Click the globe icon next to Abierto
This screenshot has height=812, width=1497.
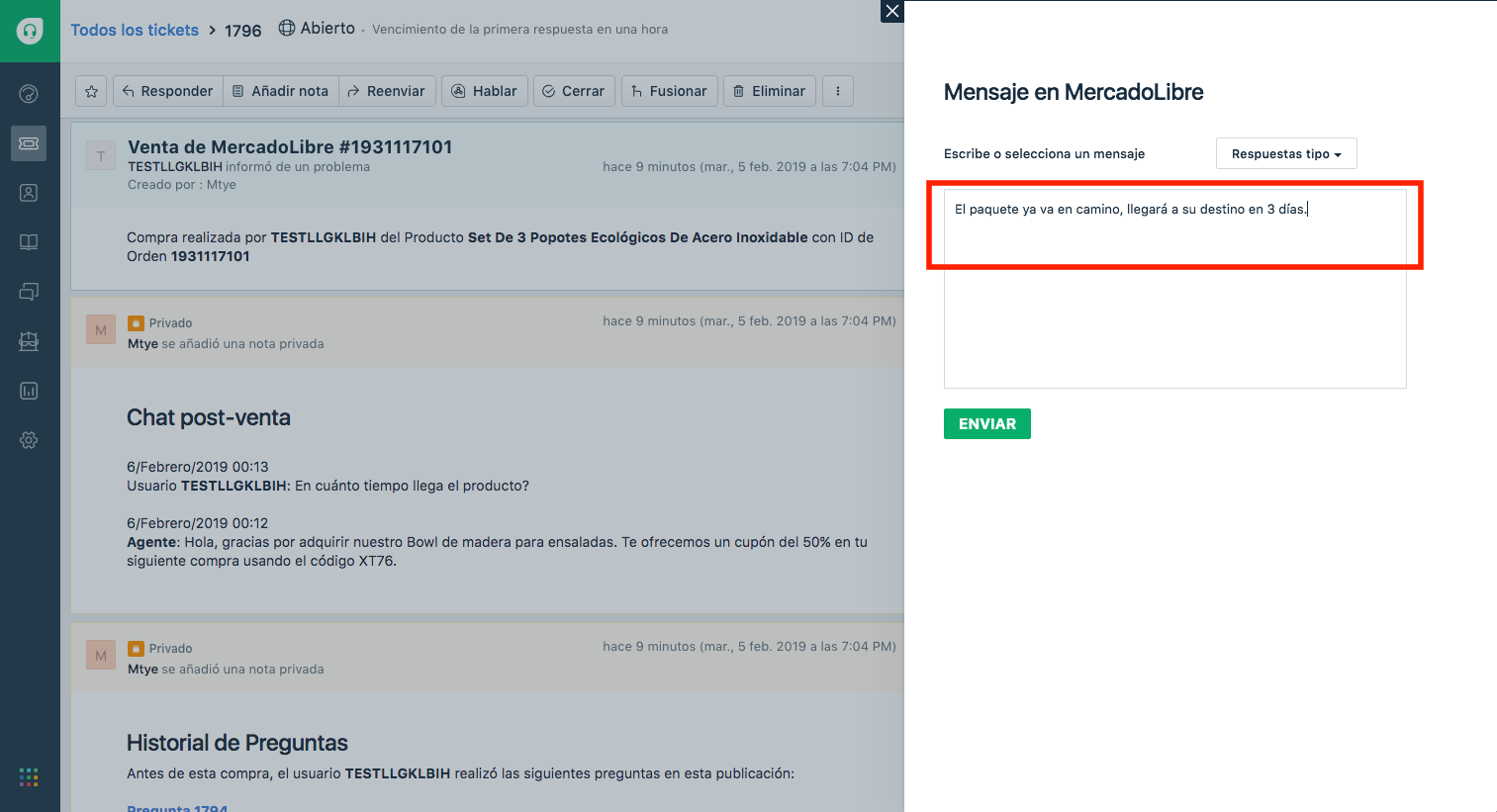(x=287, y=28)
